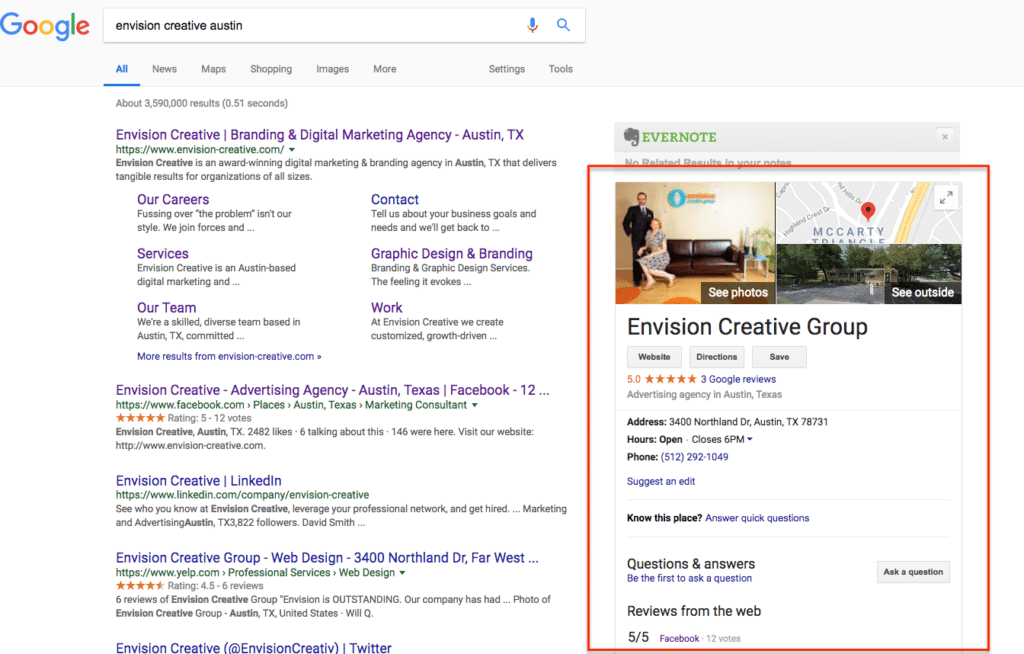
Task: Open the Envision Creative Twitter result
Action: pos(253,647)
